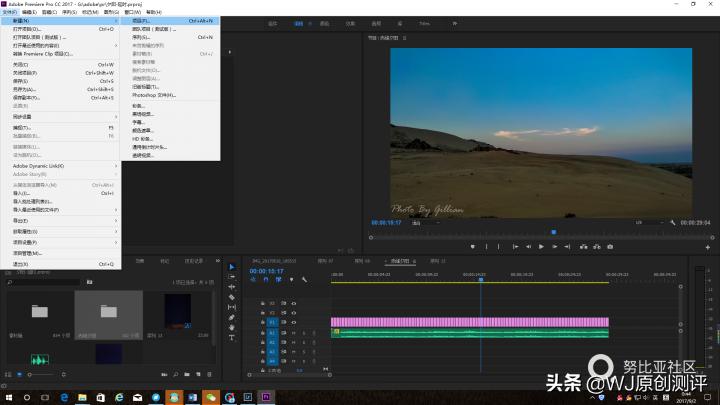
Task: Select the Pen tool
Action: (x=232, y=318)
